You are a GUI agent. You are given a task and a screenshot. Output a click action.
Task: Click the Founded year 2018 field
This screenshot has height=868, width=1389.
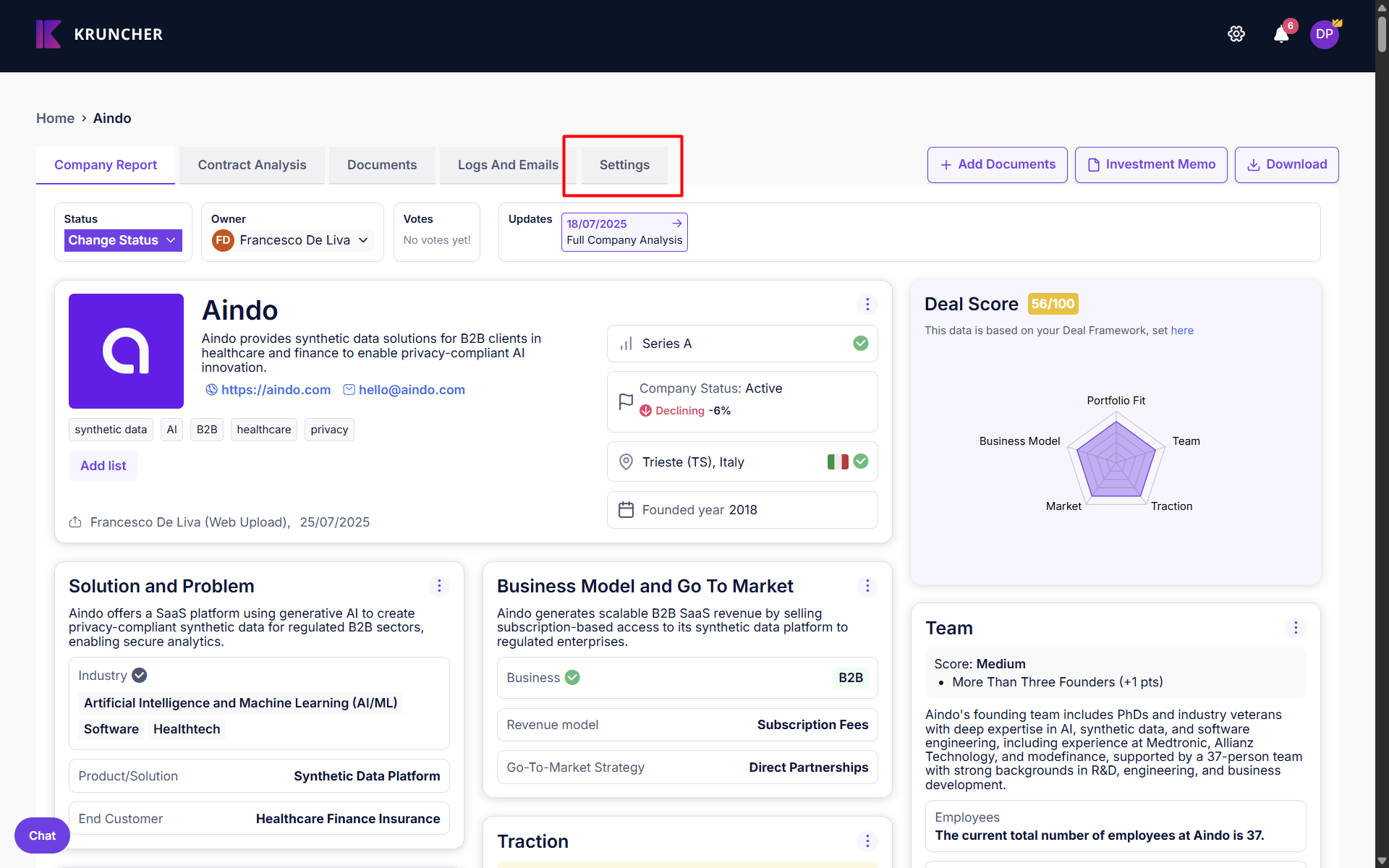pos(742,510)
